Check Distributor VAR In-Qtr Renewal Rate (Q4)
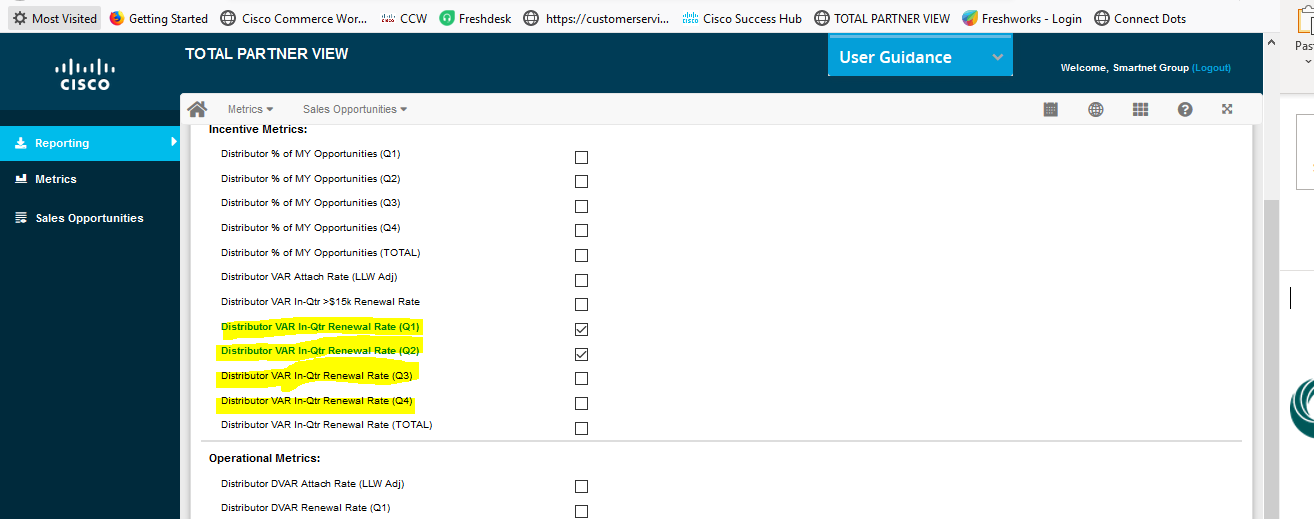The width and height of the screenshot is (1314, 519). coord(581,403)
